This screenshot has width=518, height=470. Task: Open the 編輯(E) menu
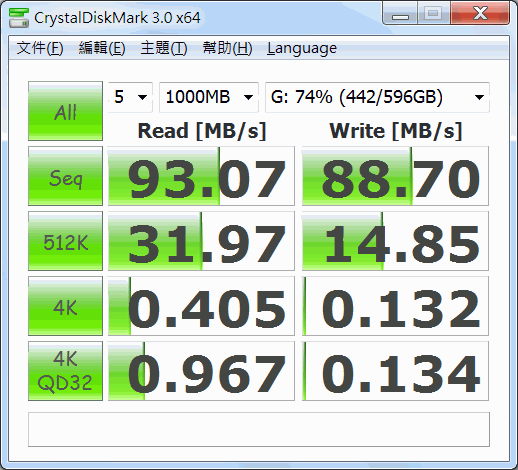pyautogui.click(x=102, y=48)
